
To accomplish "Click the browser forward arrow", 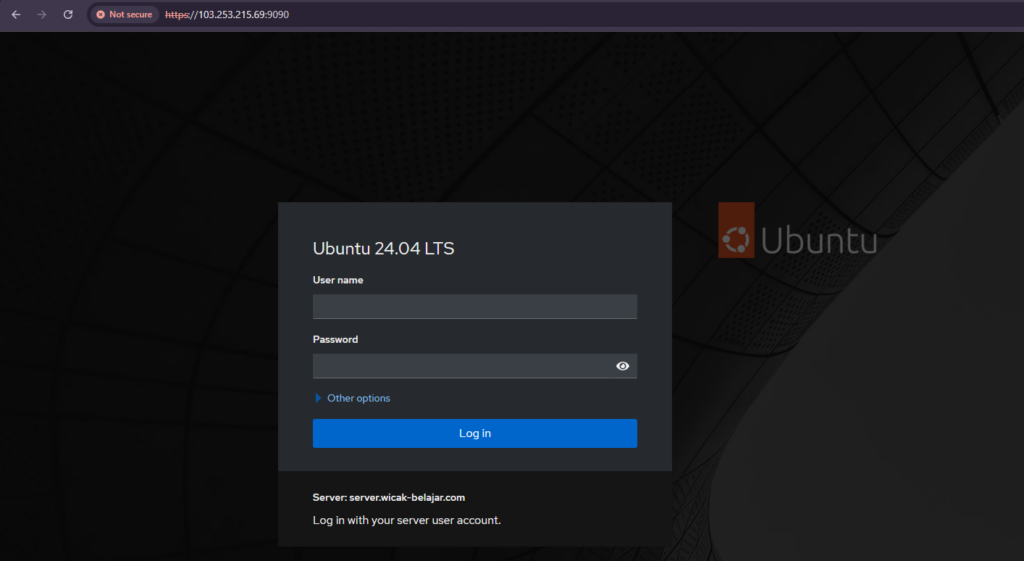I will 42,14.
